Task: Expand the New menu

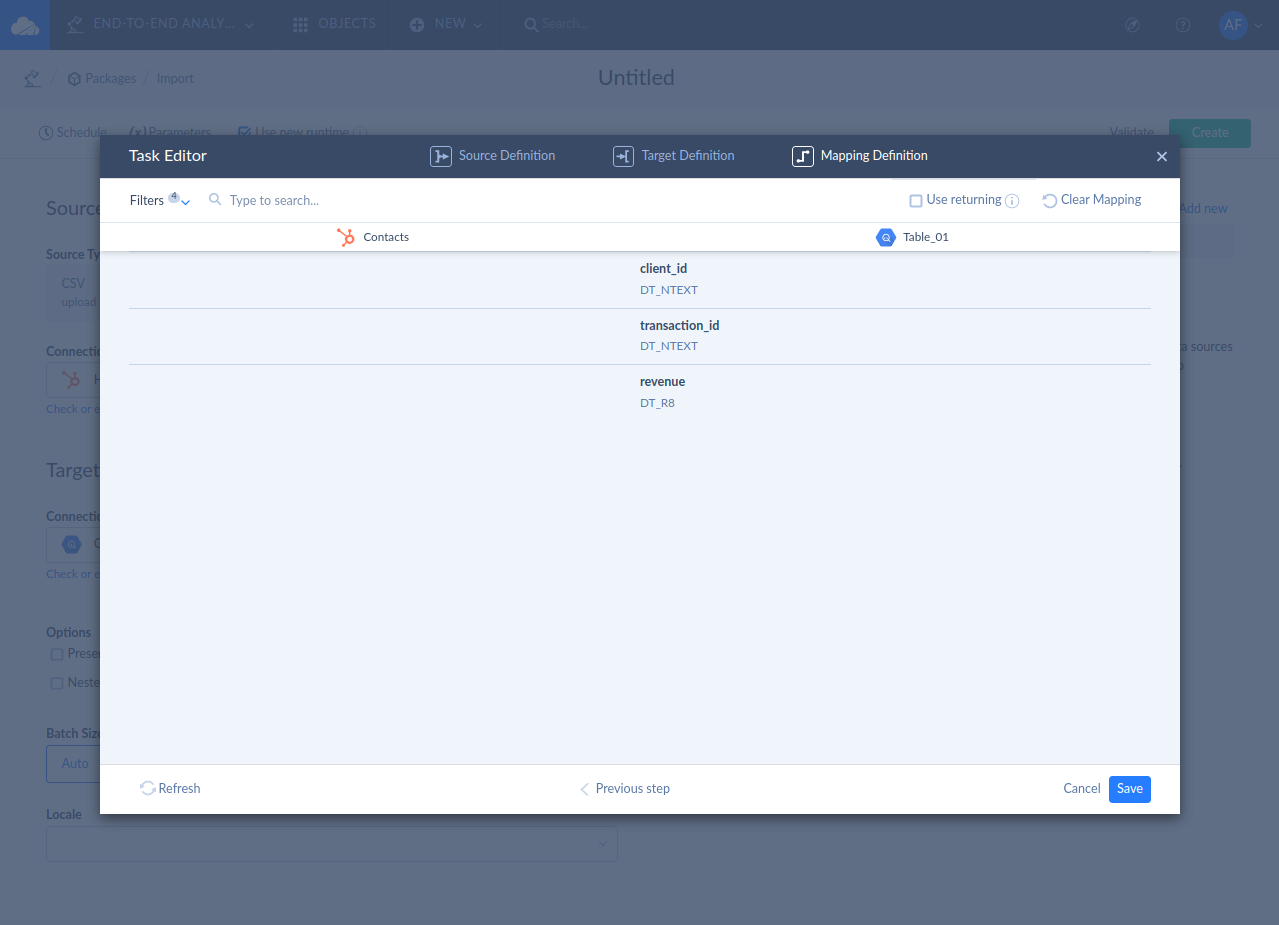Action: [x=446, y=24]
